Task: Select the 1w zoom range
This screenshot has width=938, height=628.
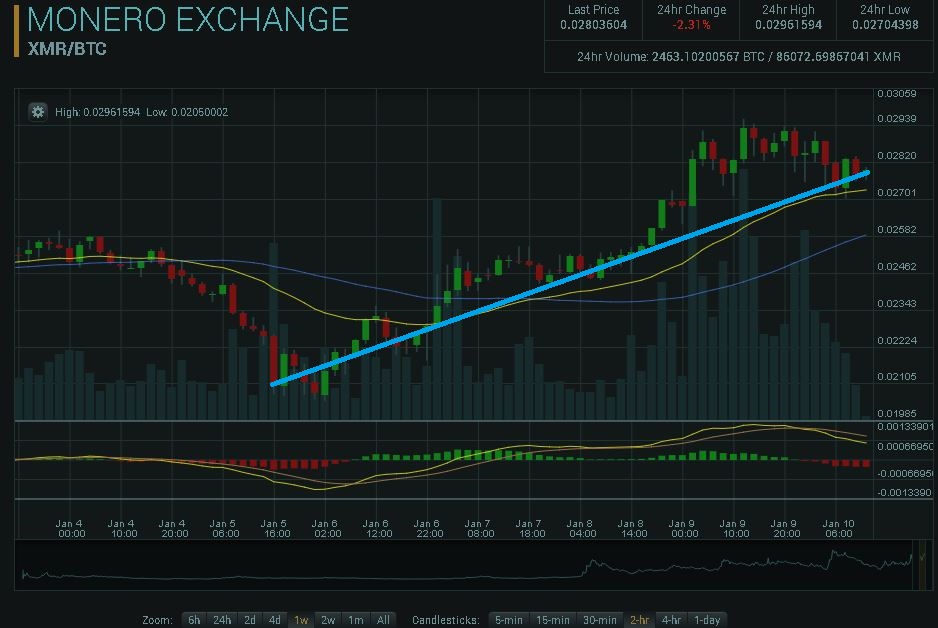Action: (301, 620)
